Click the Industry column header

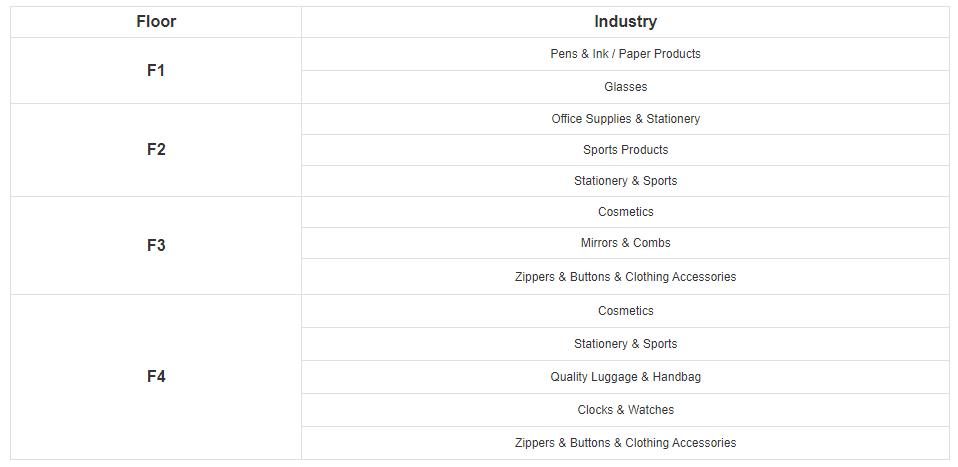[625, 22]
